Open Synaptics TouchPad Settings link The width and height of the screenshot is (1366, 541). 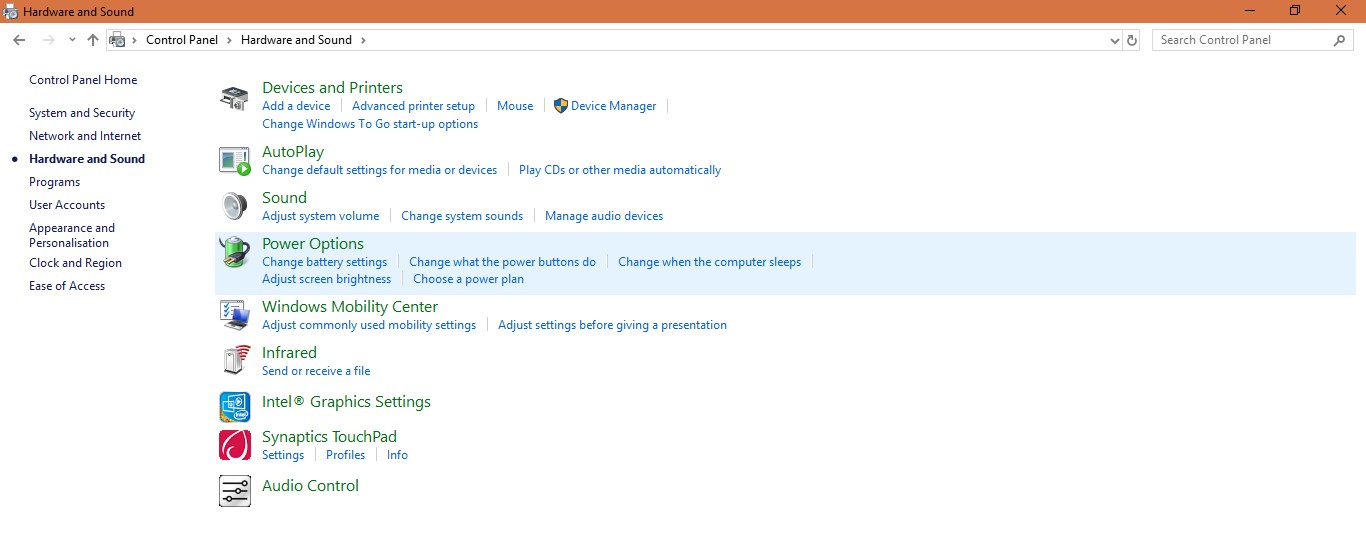click(283, 455)
